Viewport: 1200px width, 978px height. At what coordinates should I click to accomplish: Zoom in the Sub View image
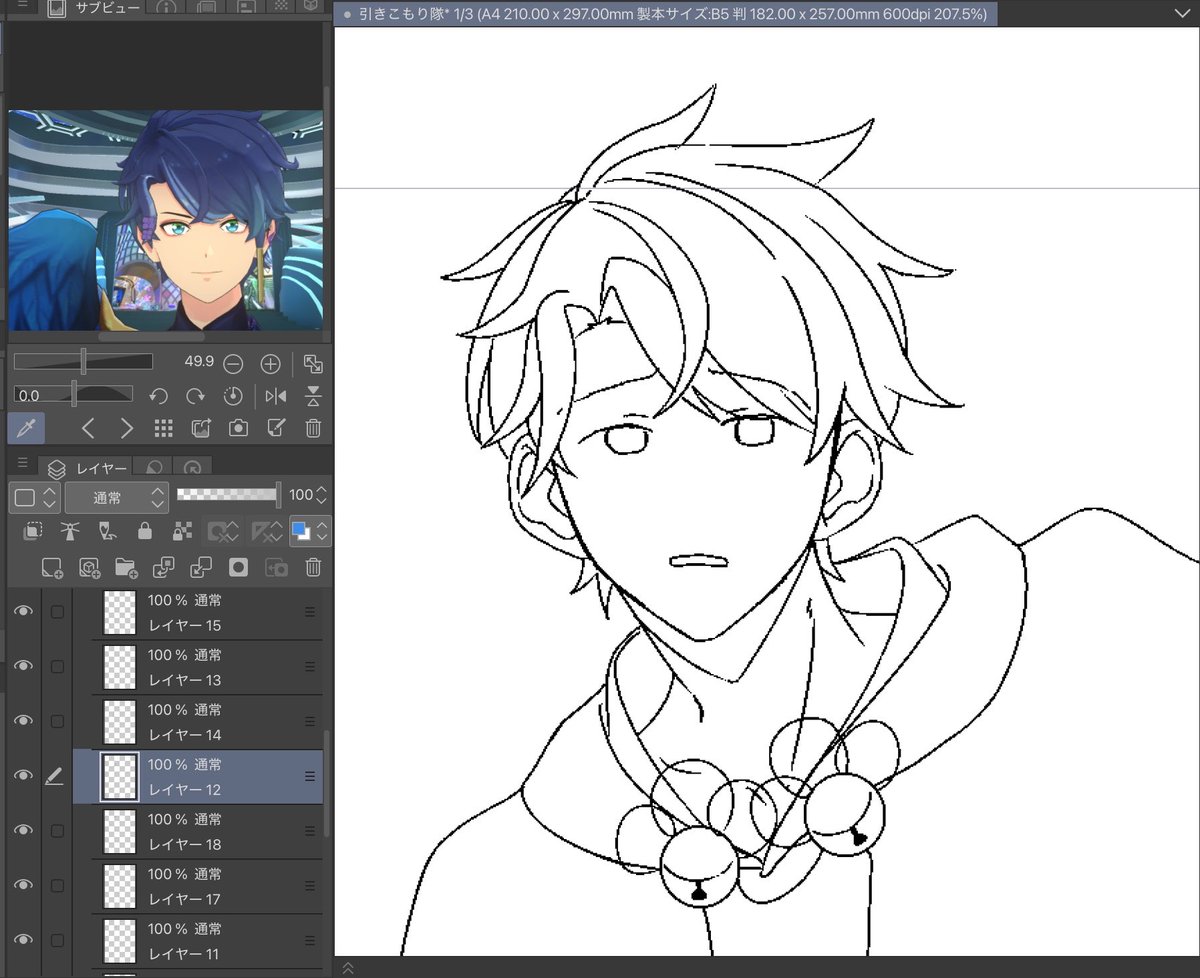pos(270,364)
